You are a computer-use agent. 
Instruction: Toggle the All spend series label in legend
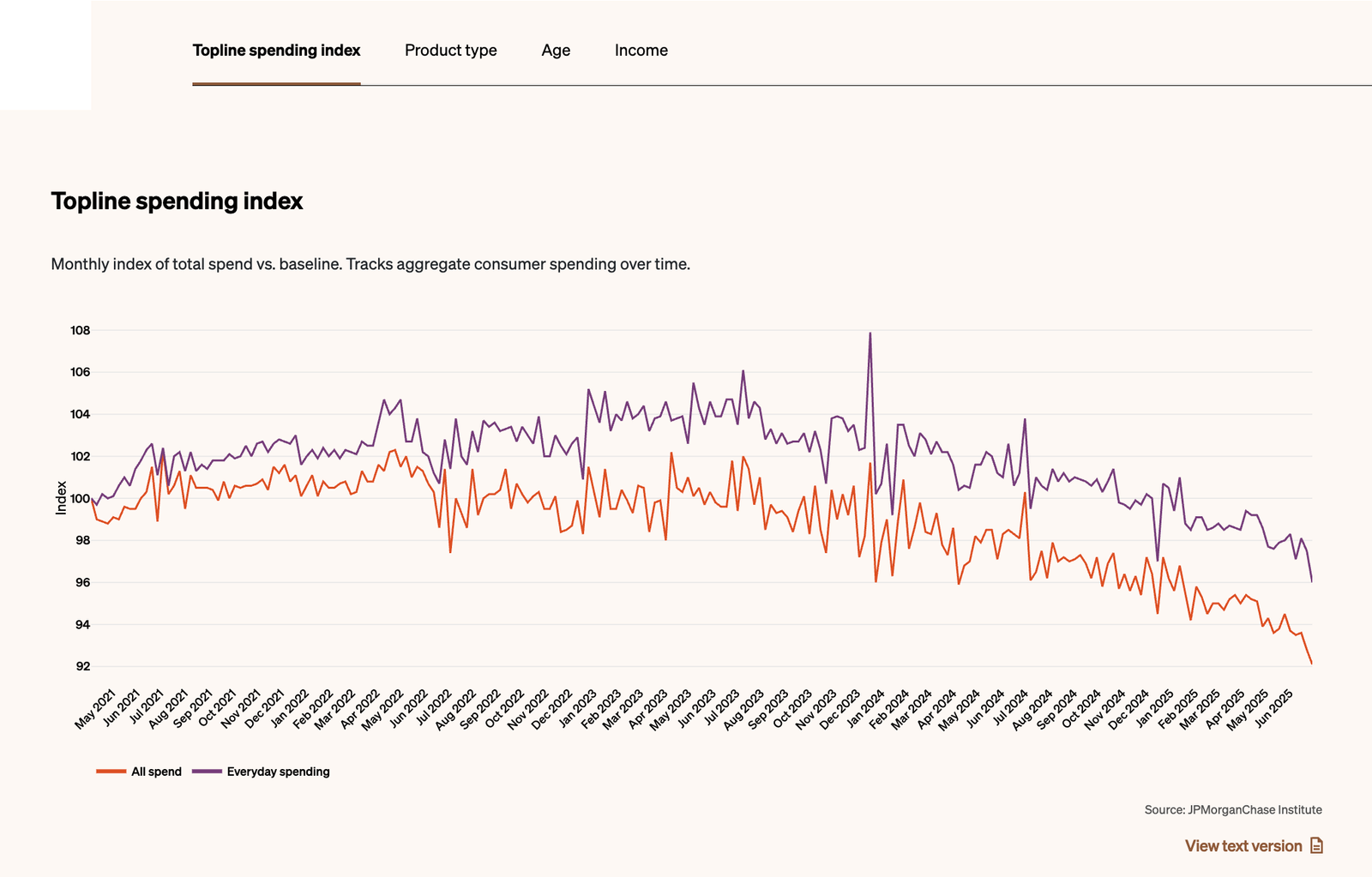click(156, 772)
